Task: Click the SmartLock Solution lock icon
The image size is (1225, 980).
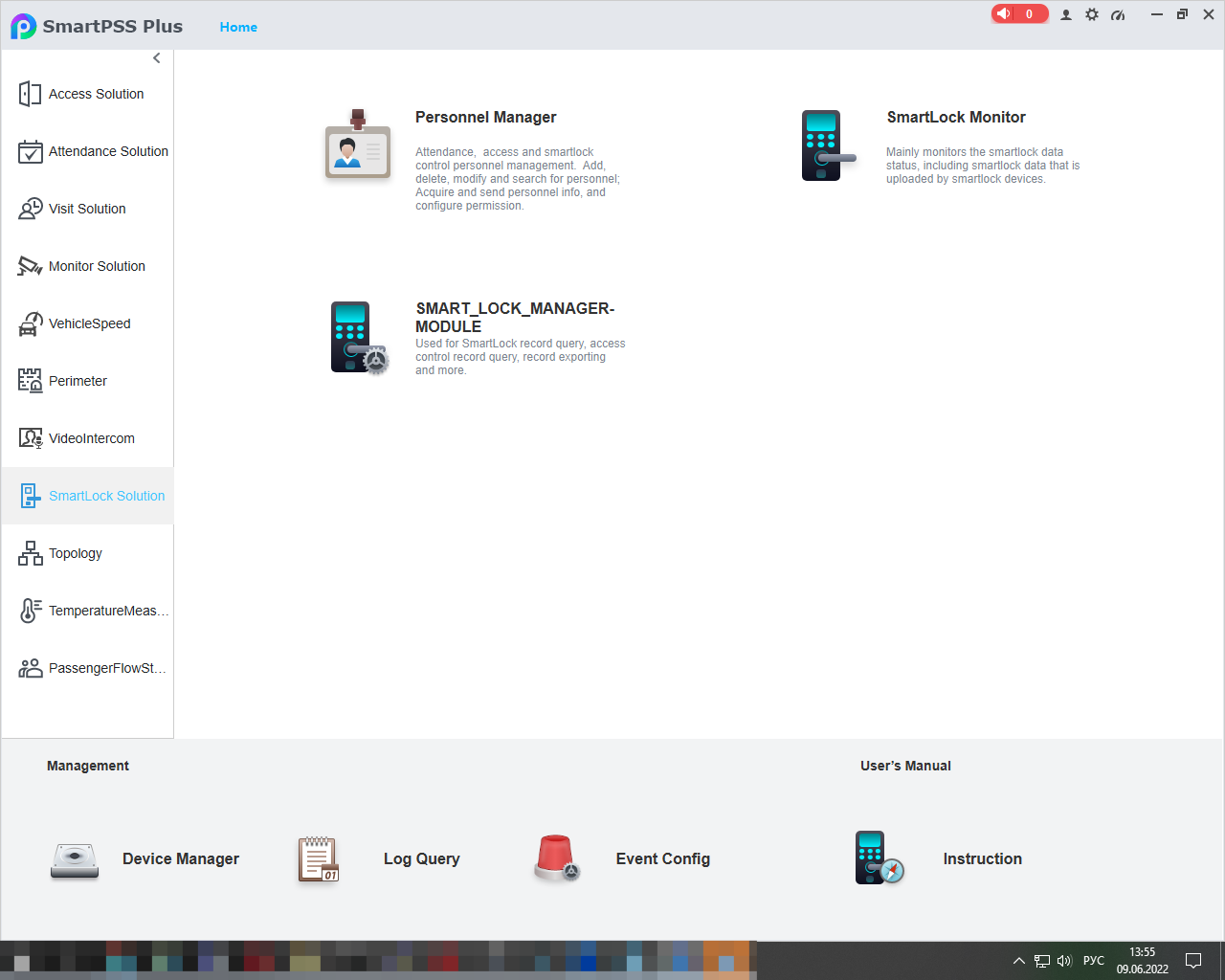Action: coord(30,496)
